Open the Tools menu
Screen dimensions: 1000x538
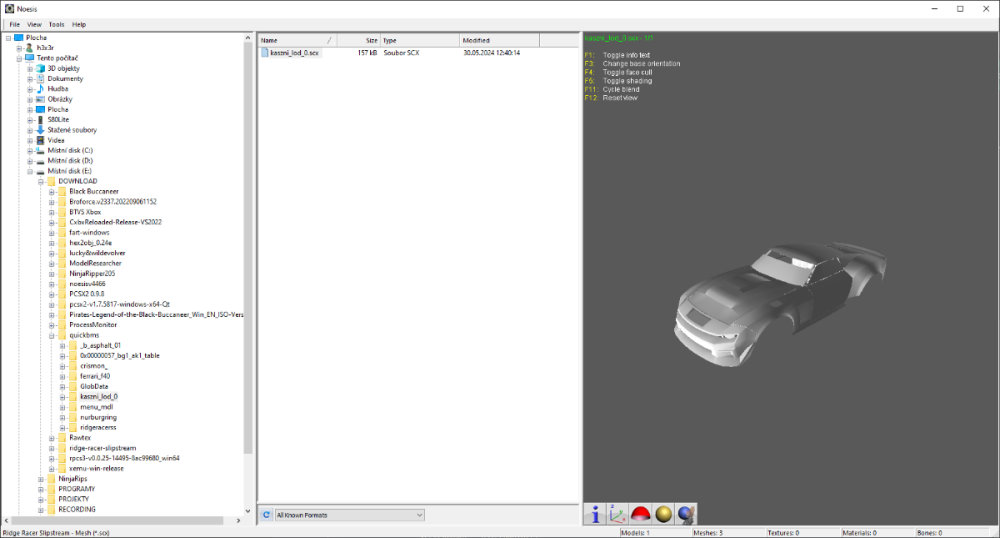tap(57, 24)
